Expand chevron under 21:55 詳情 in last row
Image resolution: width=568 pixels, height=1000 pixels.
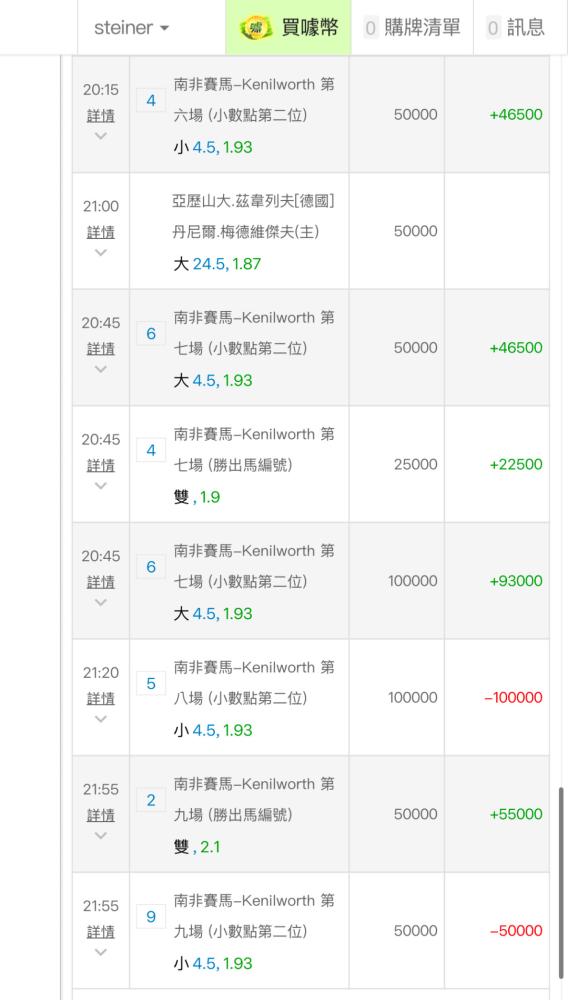101,952
